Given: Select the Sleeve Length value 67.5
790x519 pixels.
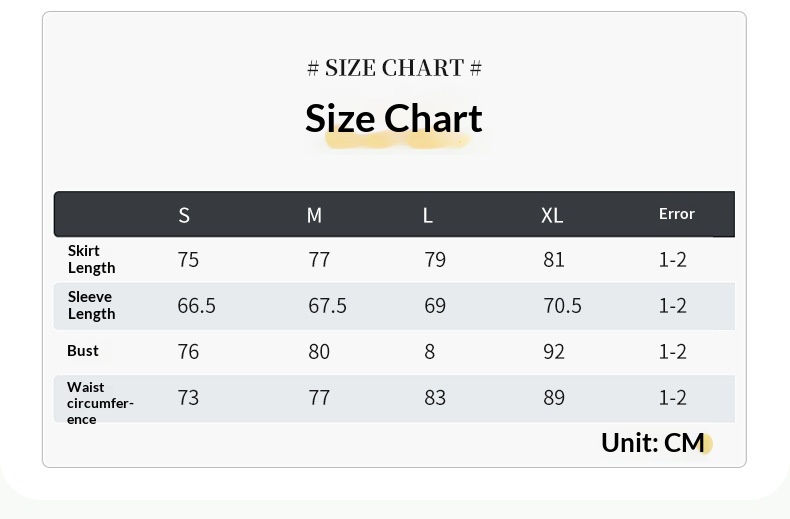Looking at the screenshot, I should point(327,306).
